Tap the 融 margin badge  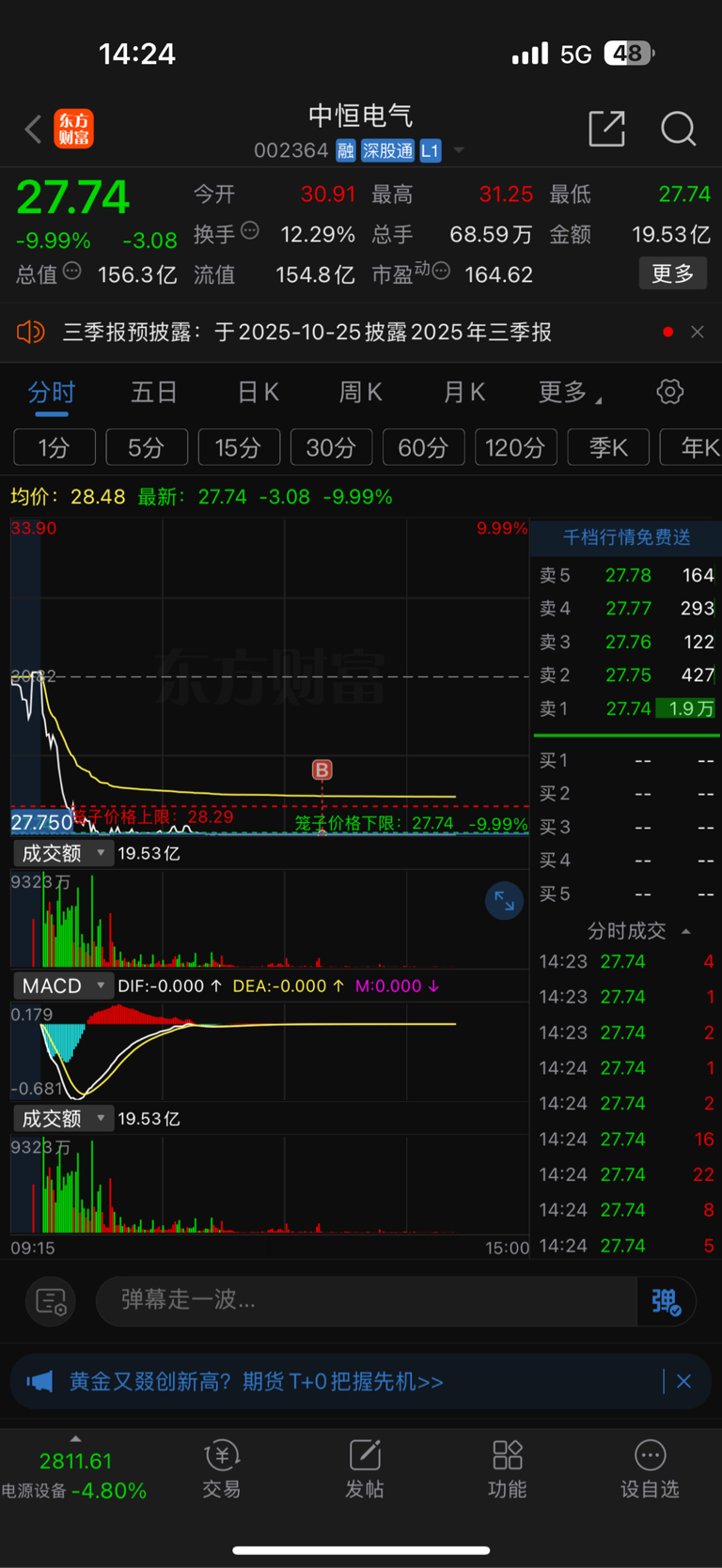[345, 150]
